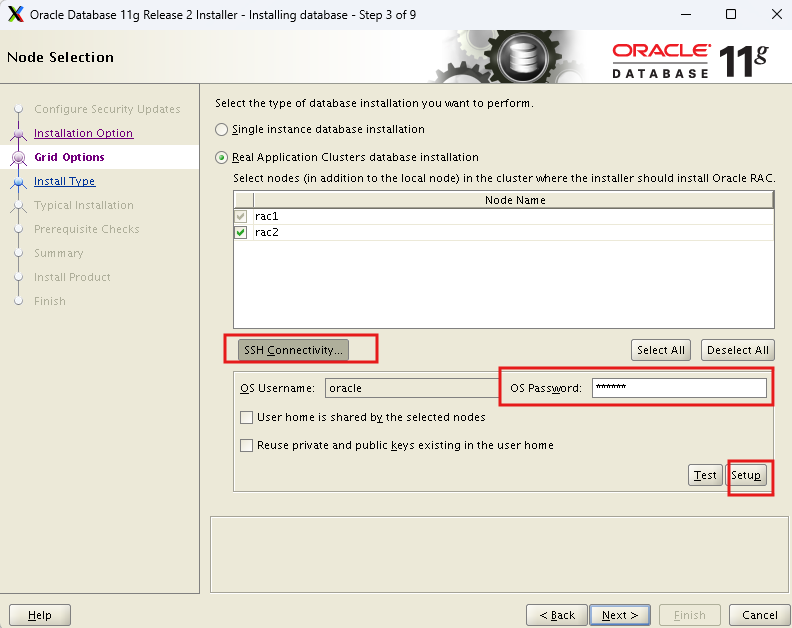The width and height of the screenshot is (792, 628).
Task: Click the Test SSH button
Action: (x=705, y=475)
